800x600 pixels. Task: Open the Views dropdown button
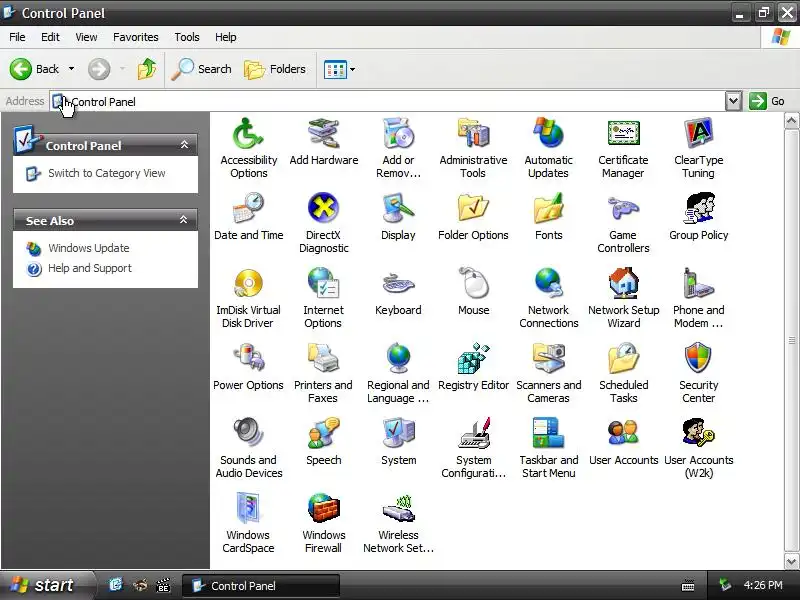pos(339,69)
